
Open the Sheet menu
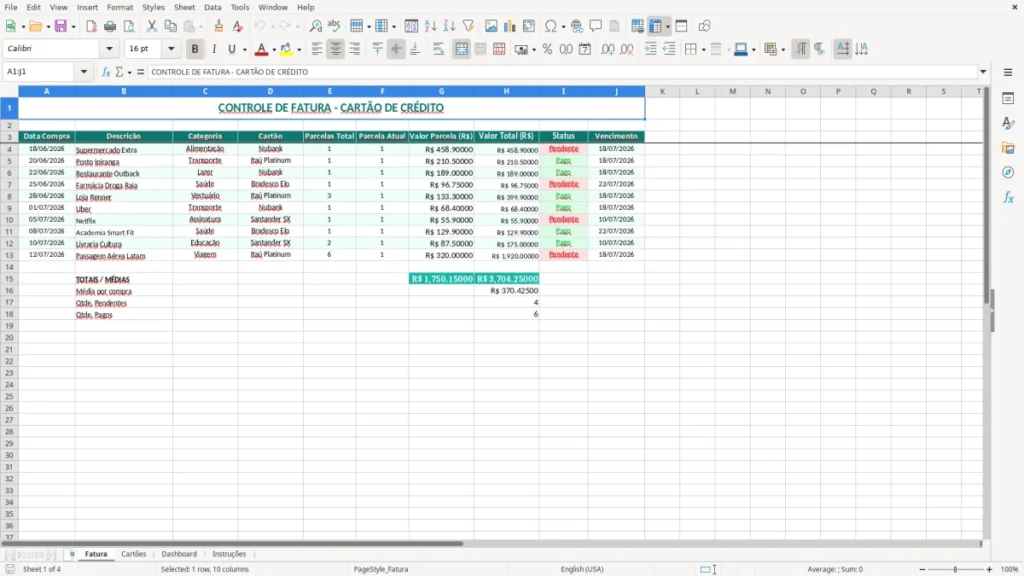184,7
